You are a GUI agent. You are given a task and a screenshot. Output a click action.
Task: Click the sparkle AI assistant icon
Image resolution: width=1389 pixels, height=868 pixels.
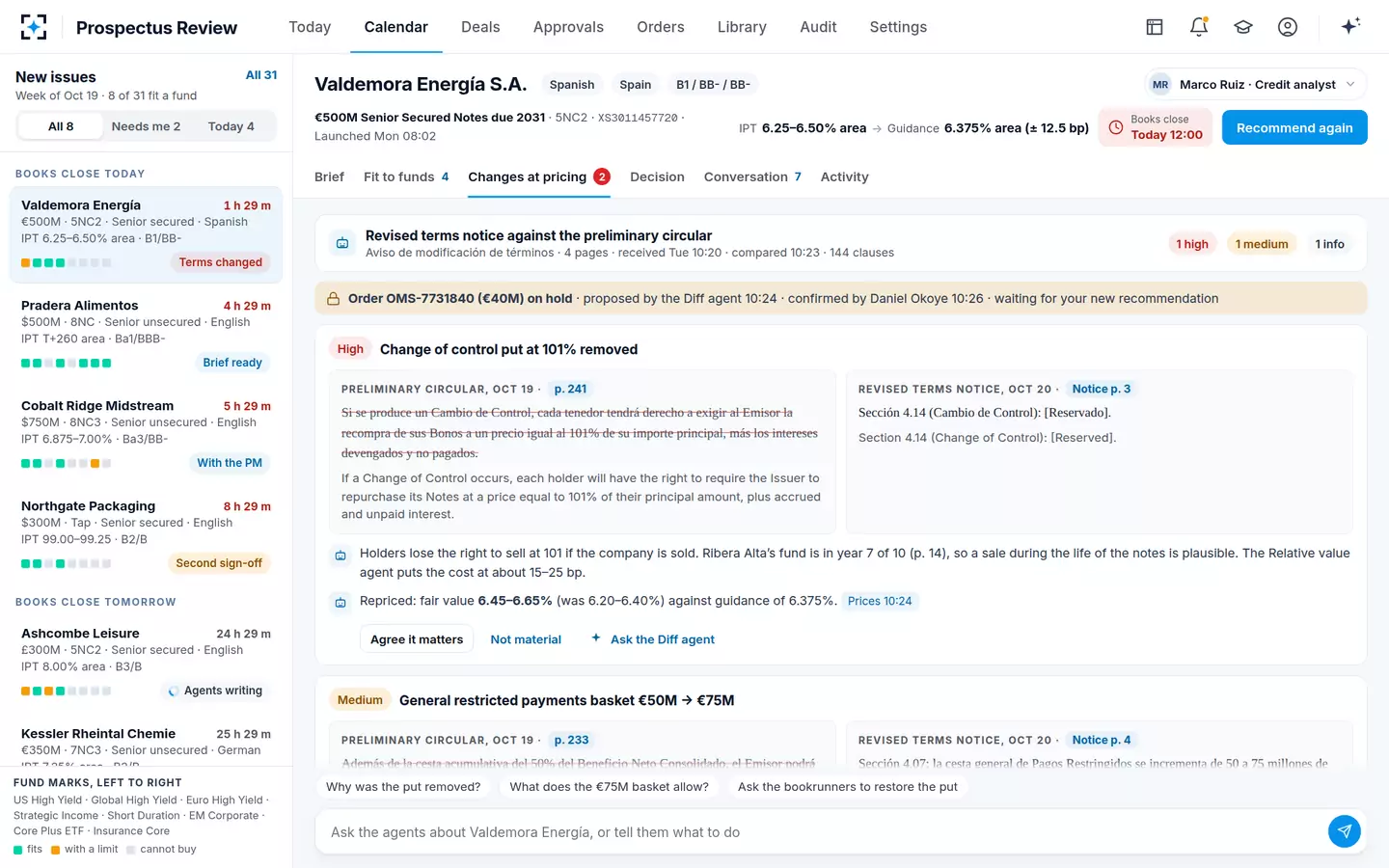click(1350, 26)
